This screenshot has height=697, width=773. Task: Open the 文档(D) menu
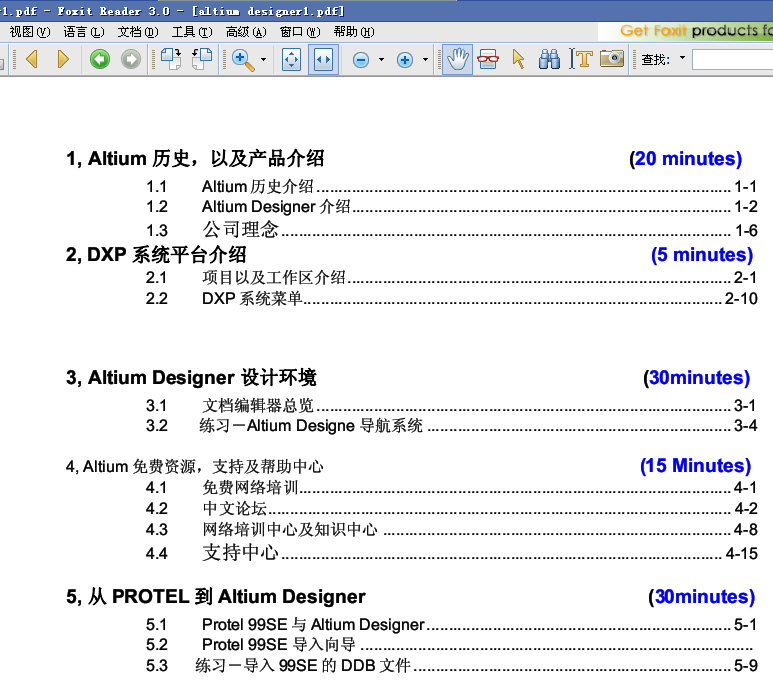click(138, 32)
